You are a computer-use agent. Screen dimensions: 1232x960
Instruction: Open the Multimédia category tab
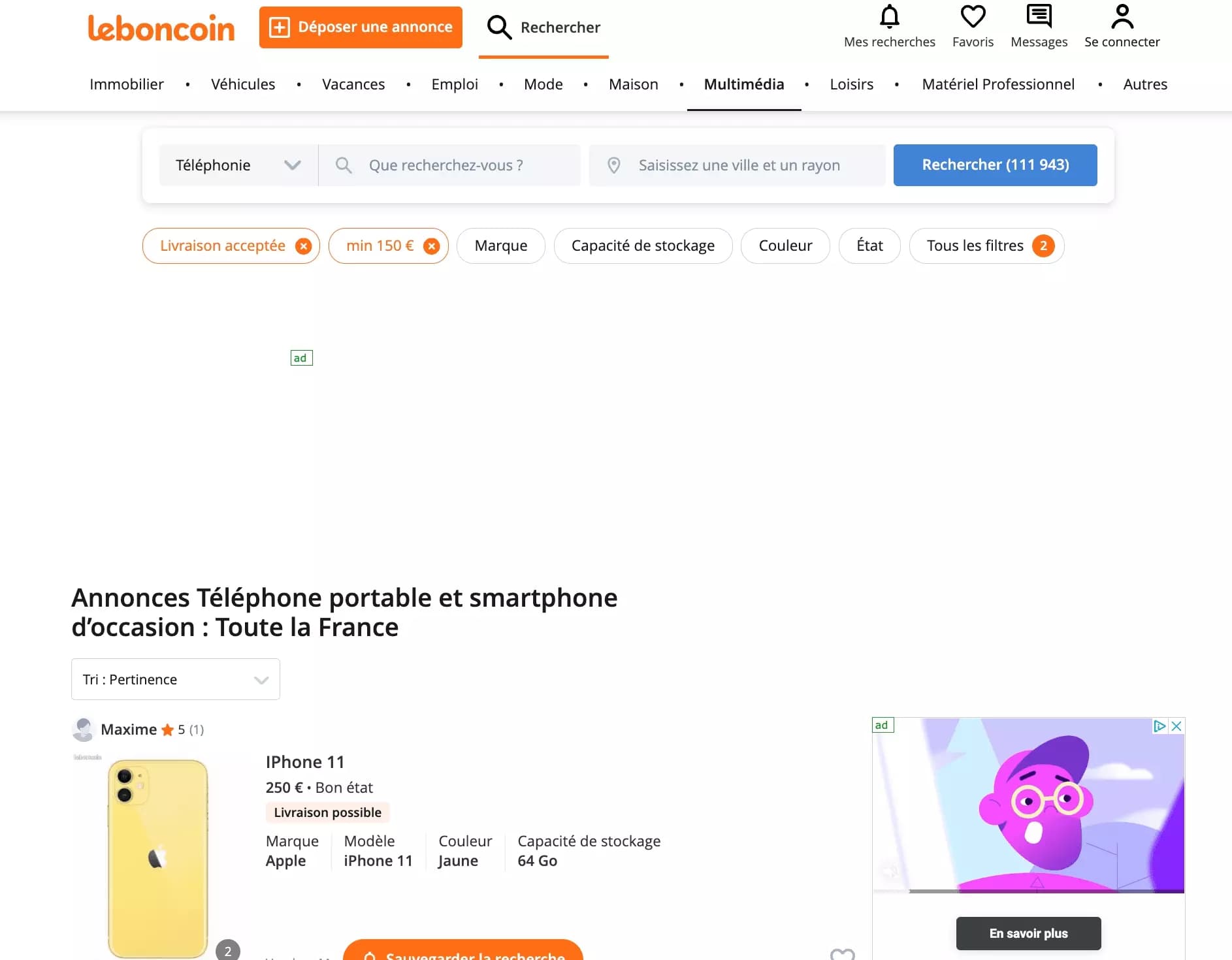[744, 84]
